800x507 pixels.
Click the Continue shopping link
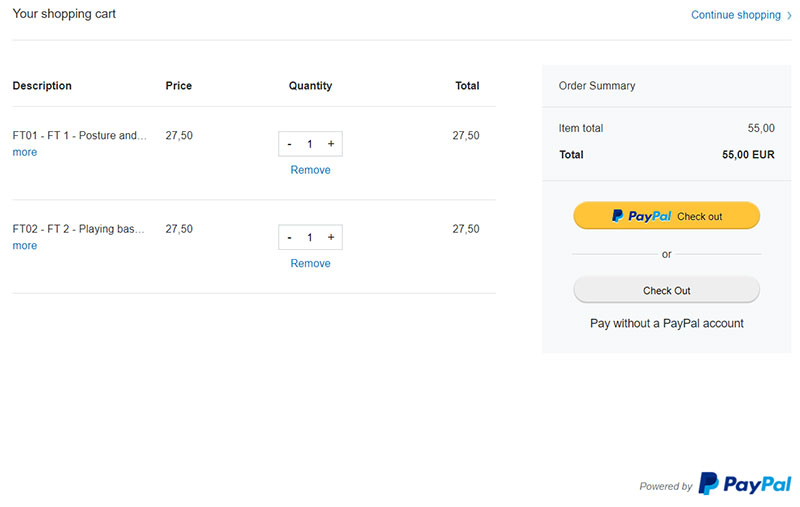coord(736,15)
